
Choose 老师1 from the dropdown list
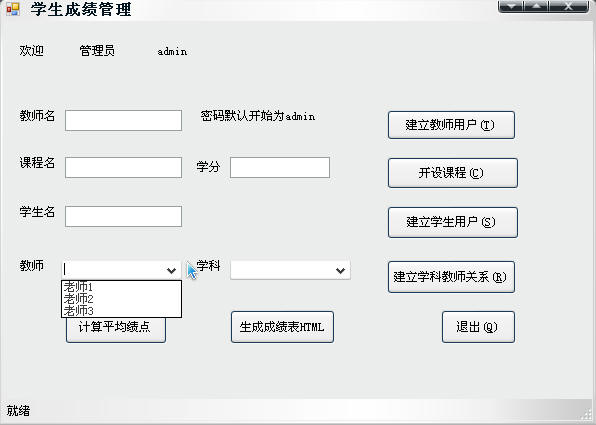[x=121, y=287]
